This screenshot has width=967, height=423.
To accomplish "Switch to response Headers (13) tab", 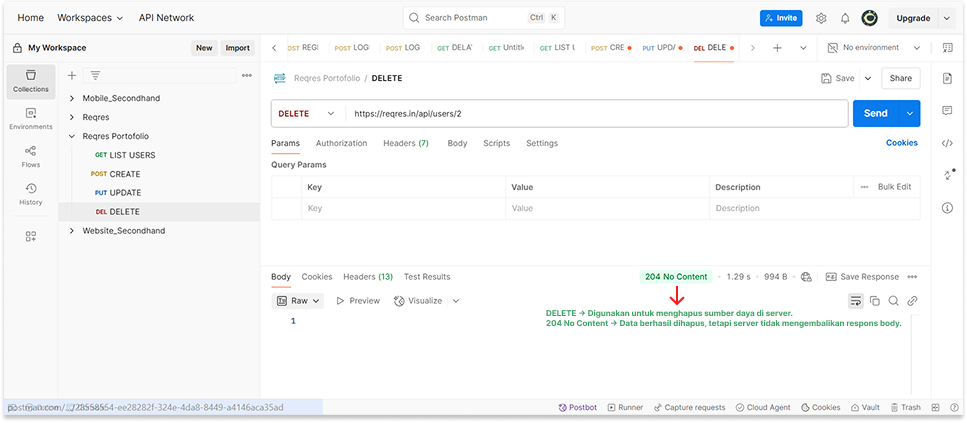I will (x=367, y=277).
